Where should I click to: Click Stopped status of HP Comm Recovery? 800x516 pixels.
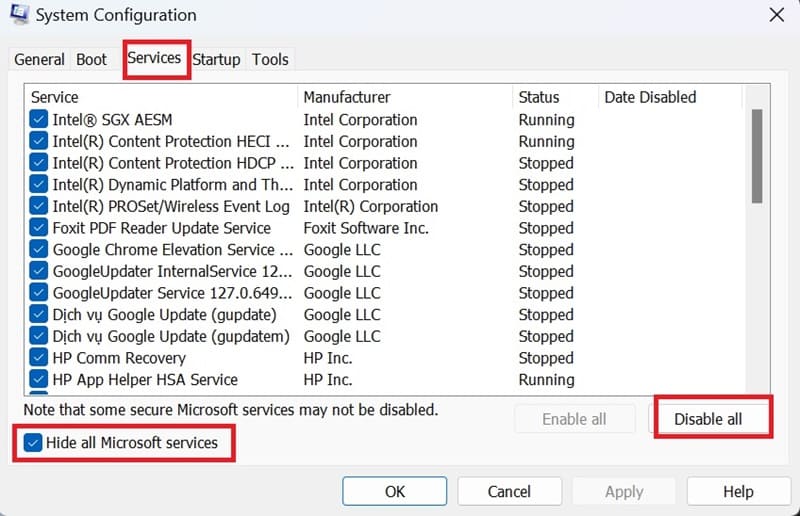pyautogui.click(x=546, y=358)
